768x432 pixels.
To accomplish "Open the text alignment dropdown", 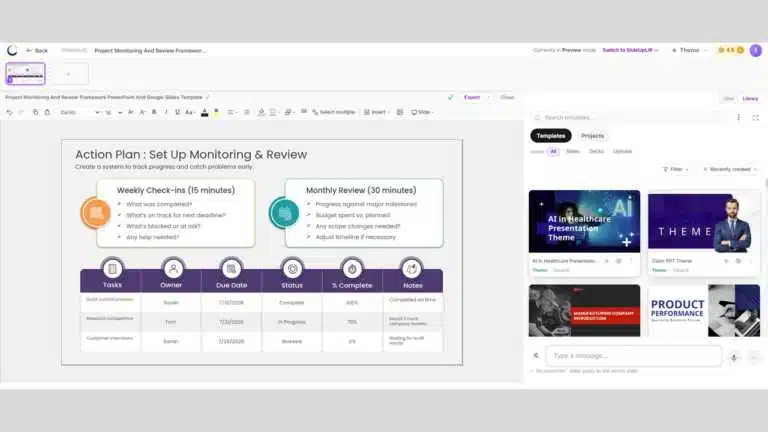I will click(x=232, y=112).
